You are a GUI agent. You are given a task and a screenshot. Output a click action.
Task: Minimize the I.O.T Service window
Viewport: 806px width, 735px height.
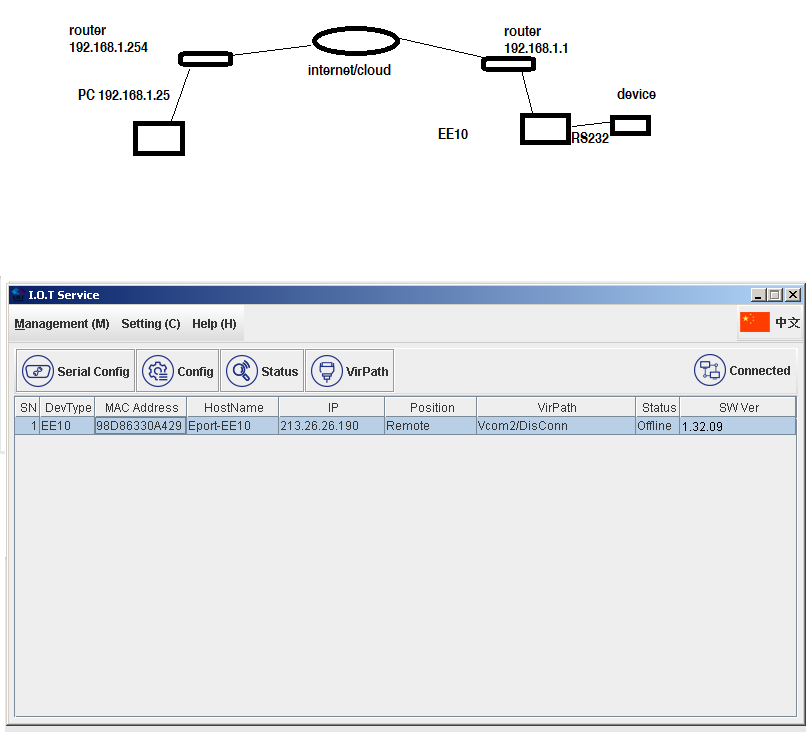pyautogui.click(x=759, y=295)
